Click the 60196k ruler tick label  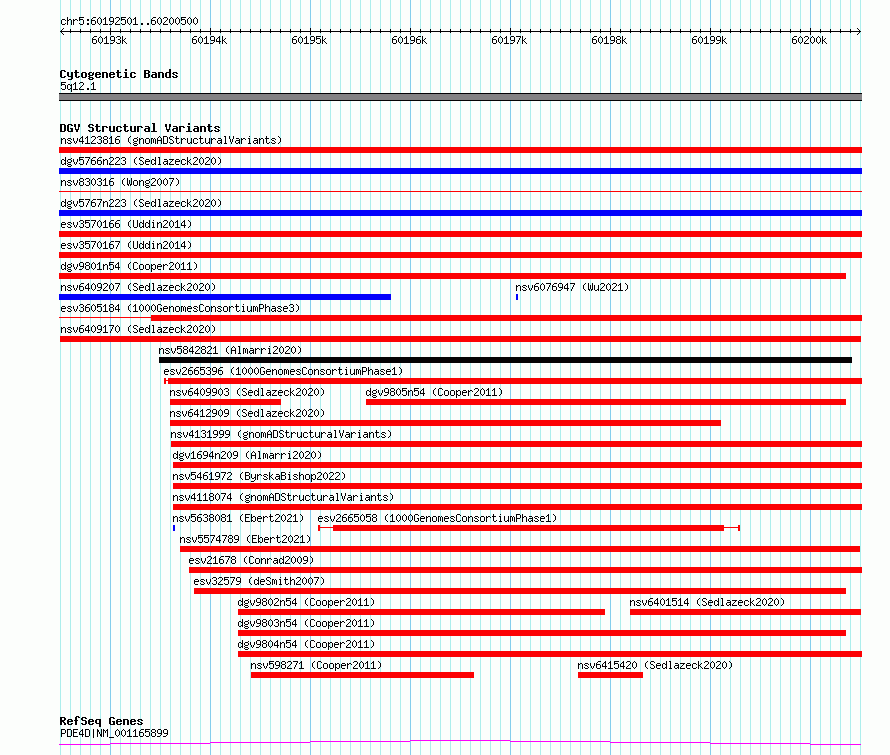click(x=409, y=40)
